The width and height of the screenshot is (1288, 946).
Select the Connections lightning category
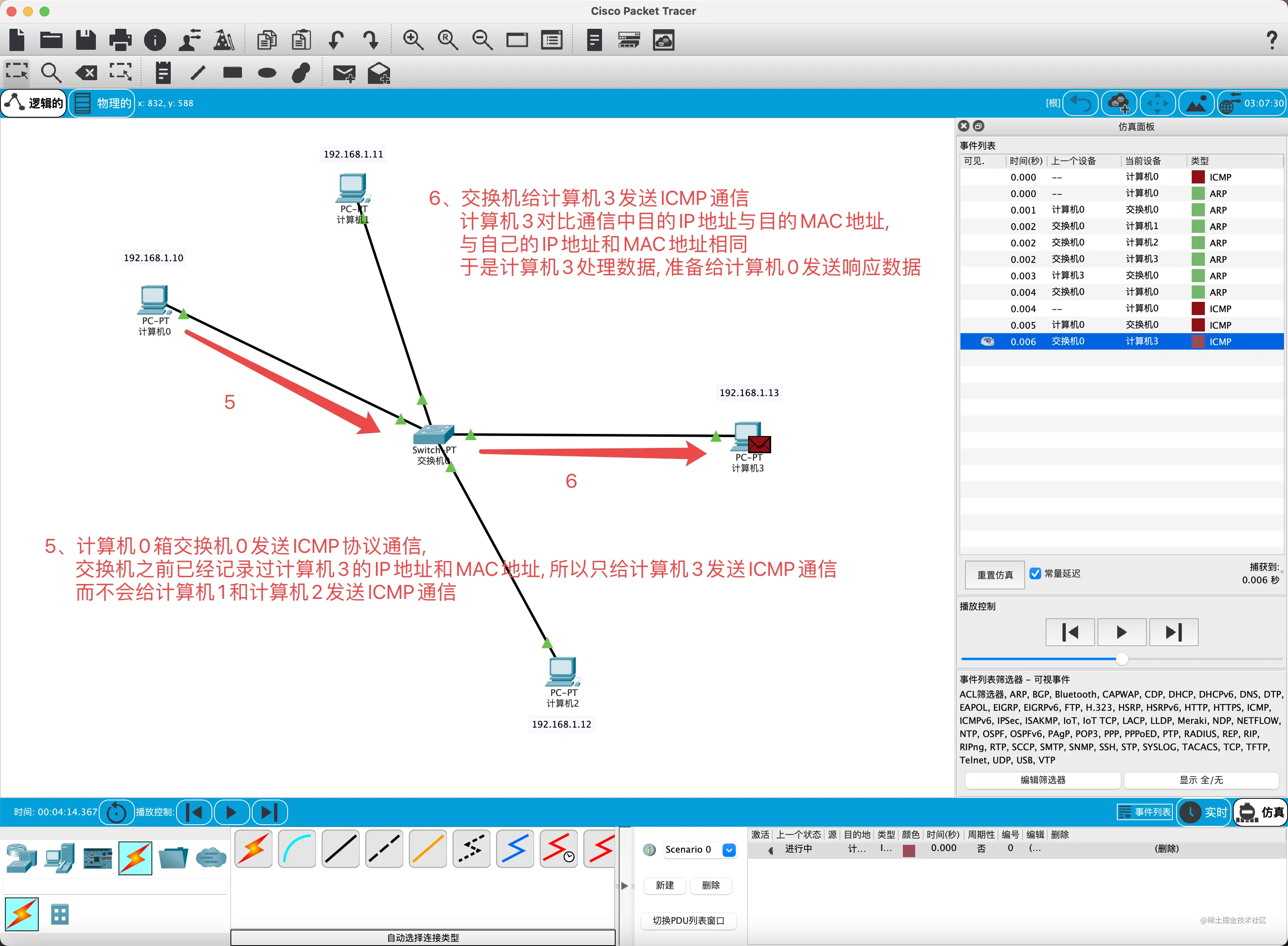click(135, 858)
